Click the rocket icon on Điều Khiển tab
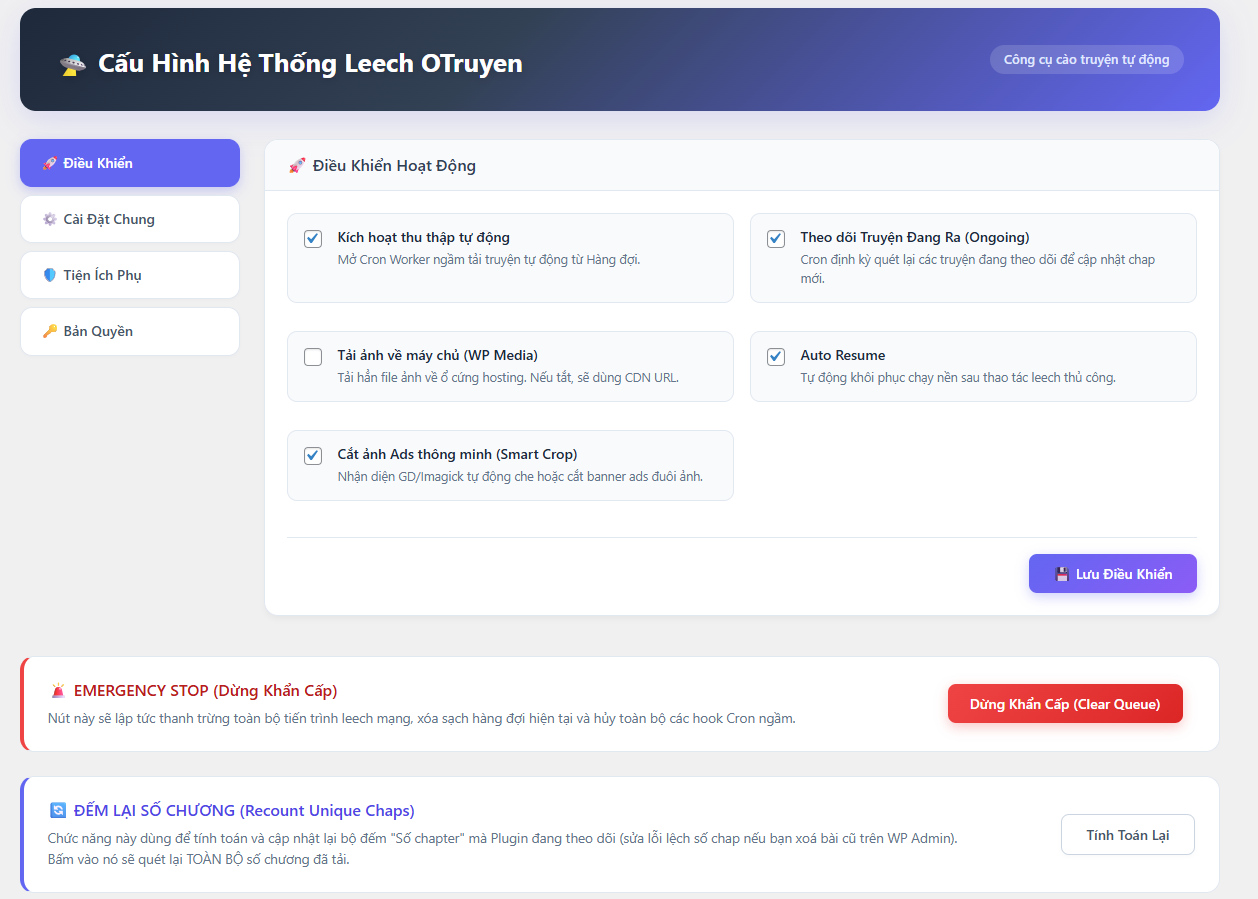Image resolution: width=1258 pixels, height=899 pixels. click(x=49, y=164)
